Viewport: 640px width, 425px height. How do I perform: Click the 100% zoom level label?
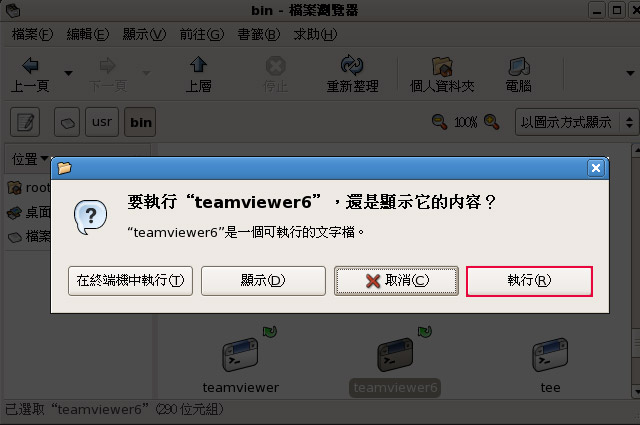[466, 122]
